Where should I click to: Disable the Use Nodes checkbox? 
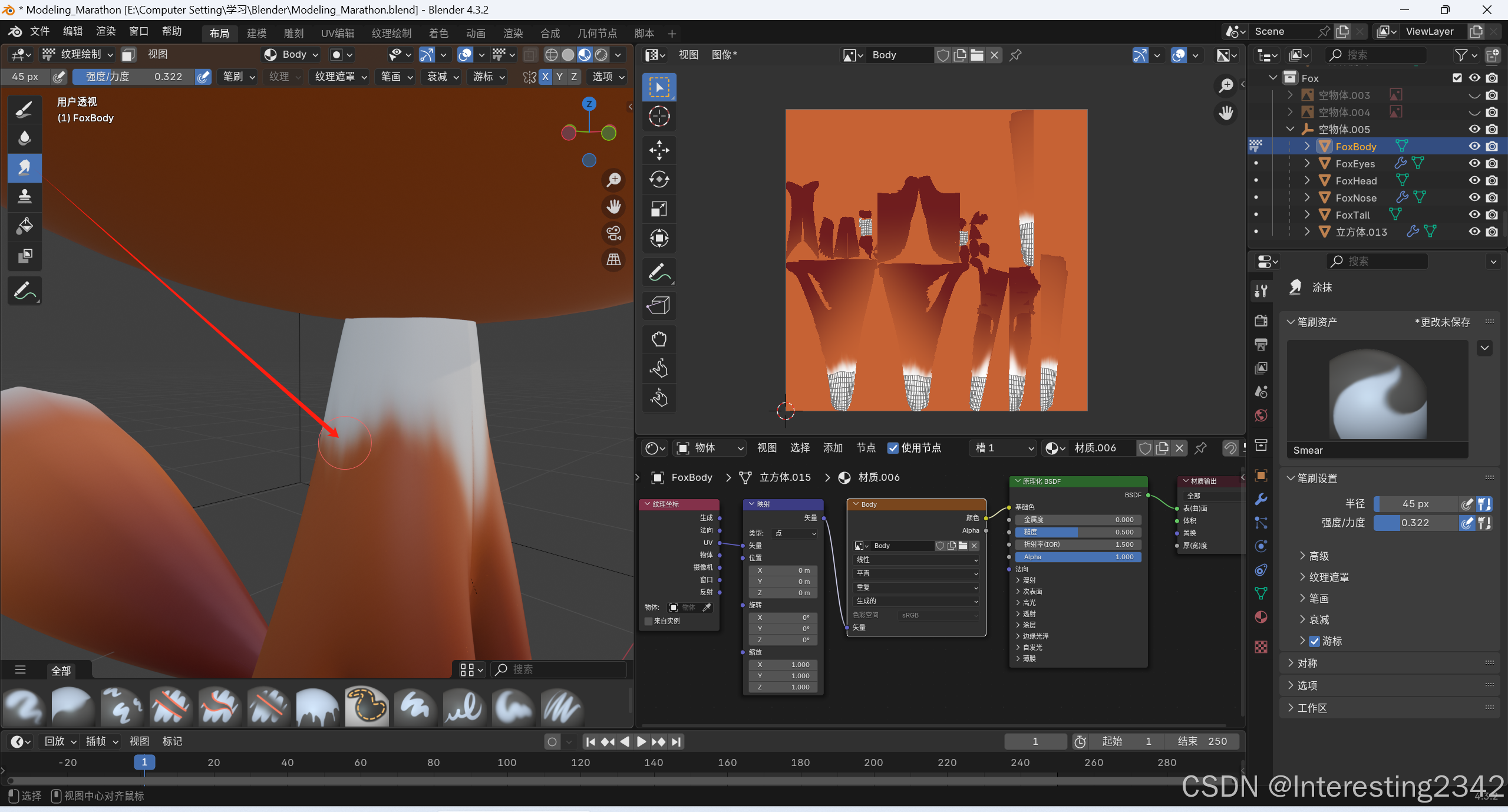click(x=893, y=448)
